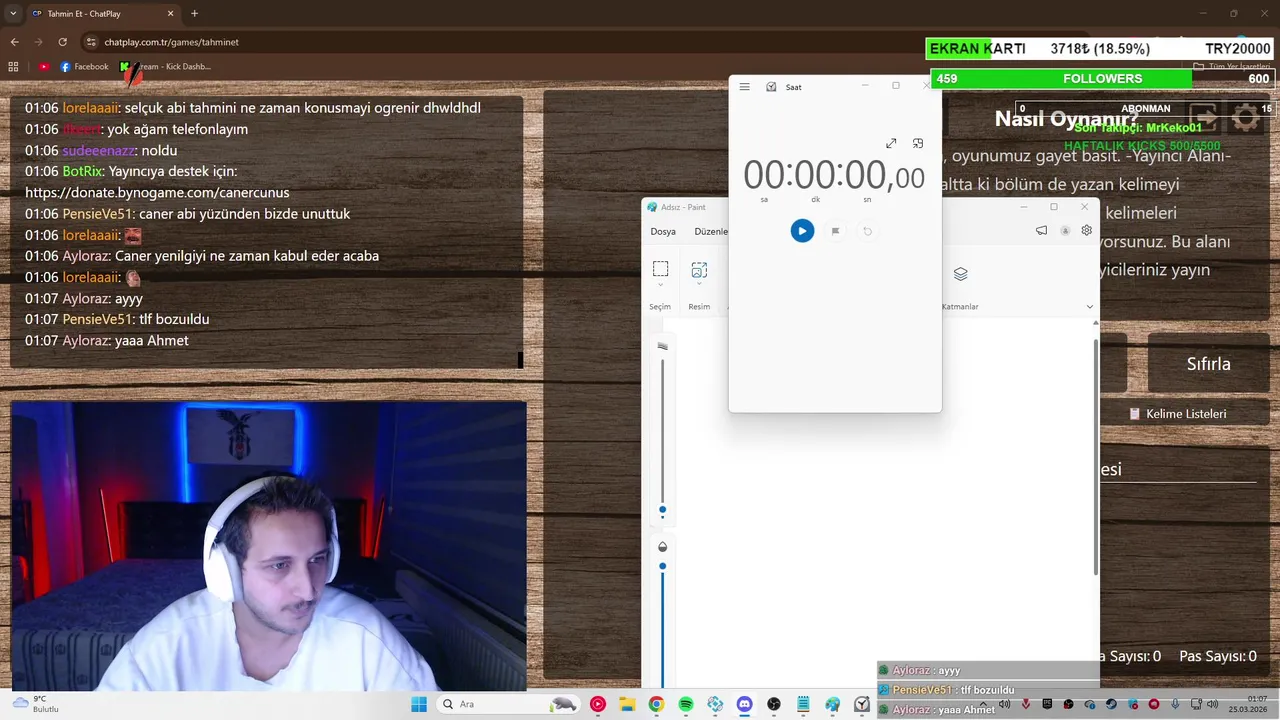Open the ChatPlay settings gear icon

(1246, 118)
